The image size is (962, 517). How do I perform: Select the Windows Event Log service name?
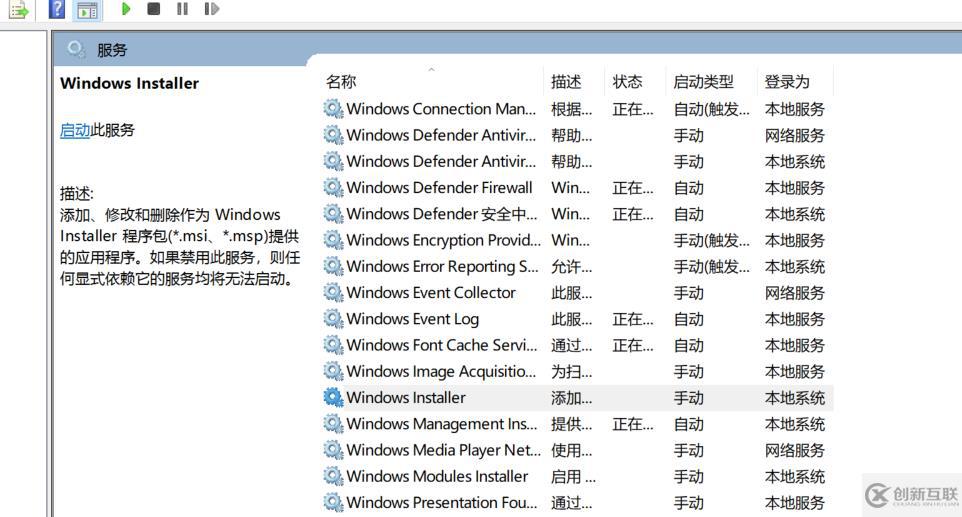[413, 319]
